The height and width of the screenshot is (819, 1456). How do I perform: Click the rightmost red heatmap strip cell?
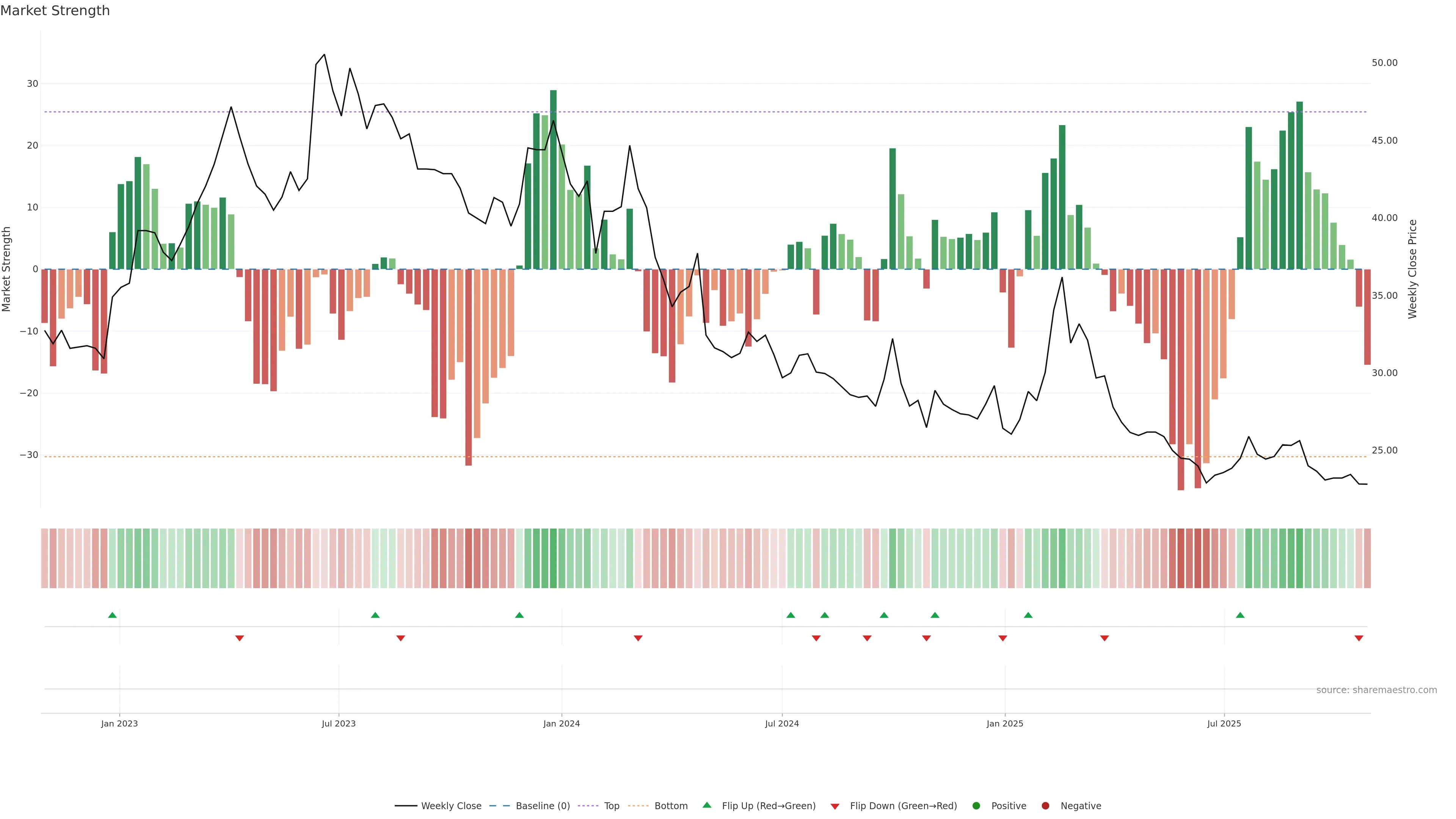1367,558
